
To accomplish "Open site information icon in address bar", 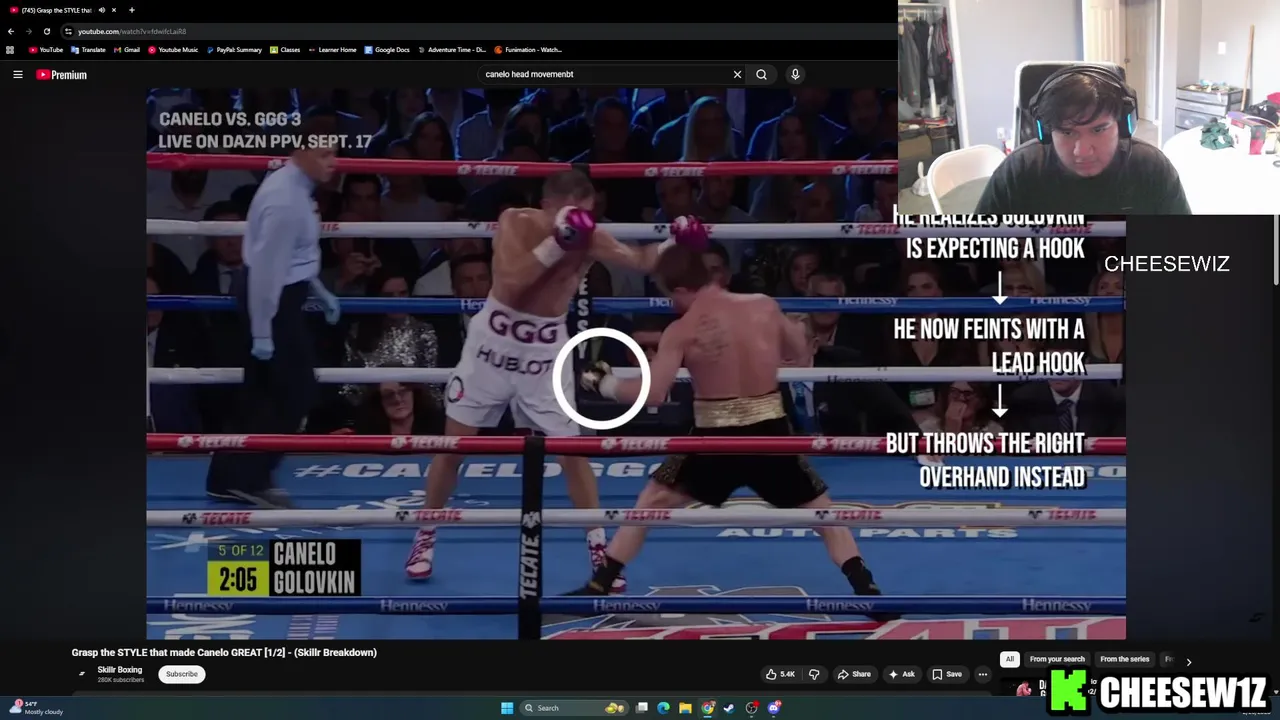I will [68, 31].
